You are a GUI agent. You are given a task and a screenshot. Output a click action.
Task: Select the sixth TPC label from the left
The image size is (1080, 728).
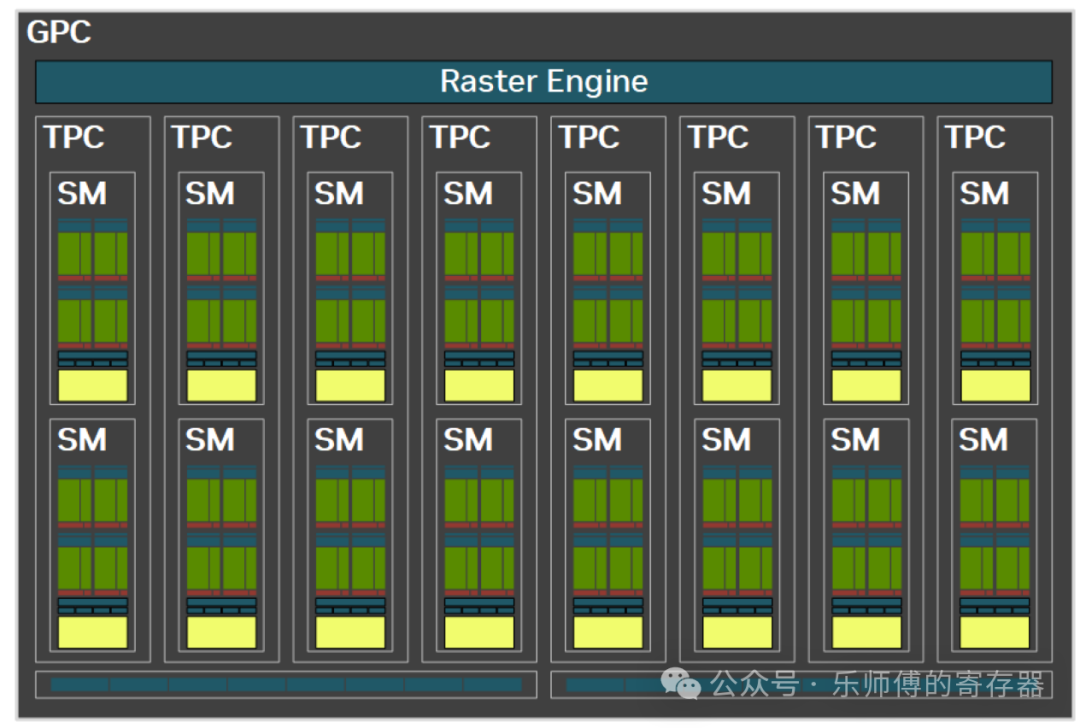[718, 137]
